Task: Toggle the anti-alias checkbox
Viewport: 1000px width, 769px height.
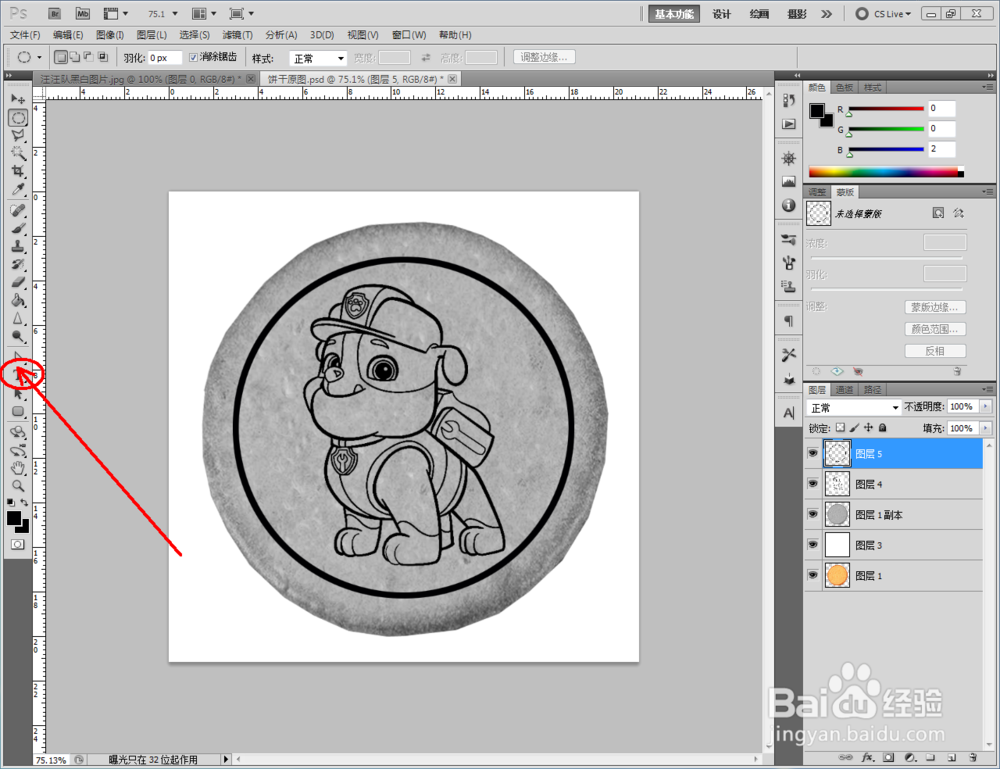Action: tap(193, 57)
